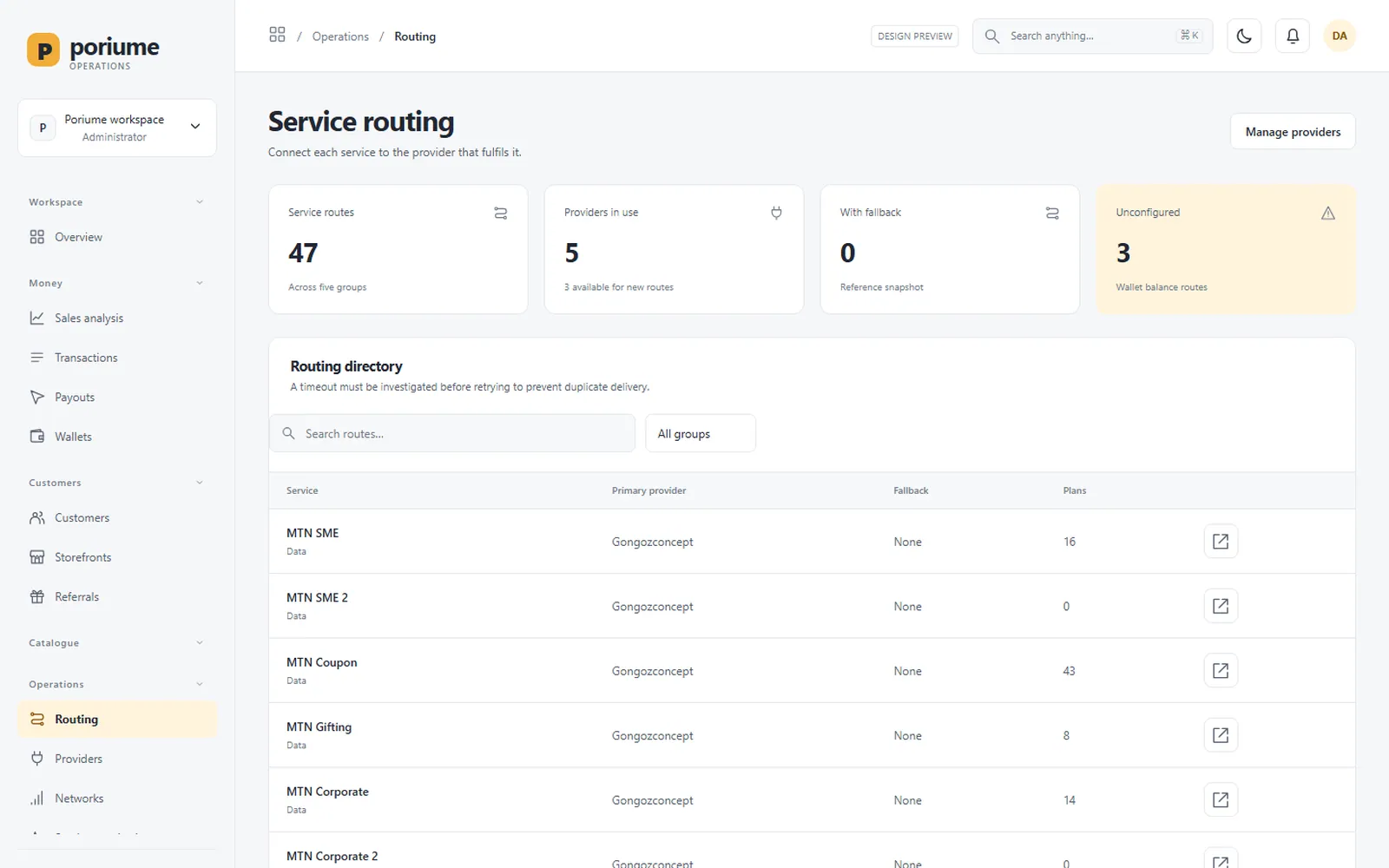Click the magnifier icon in Search anything box
Image resolution: width=1389 pixels, height=868 pixels.
point(992,36)
